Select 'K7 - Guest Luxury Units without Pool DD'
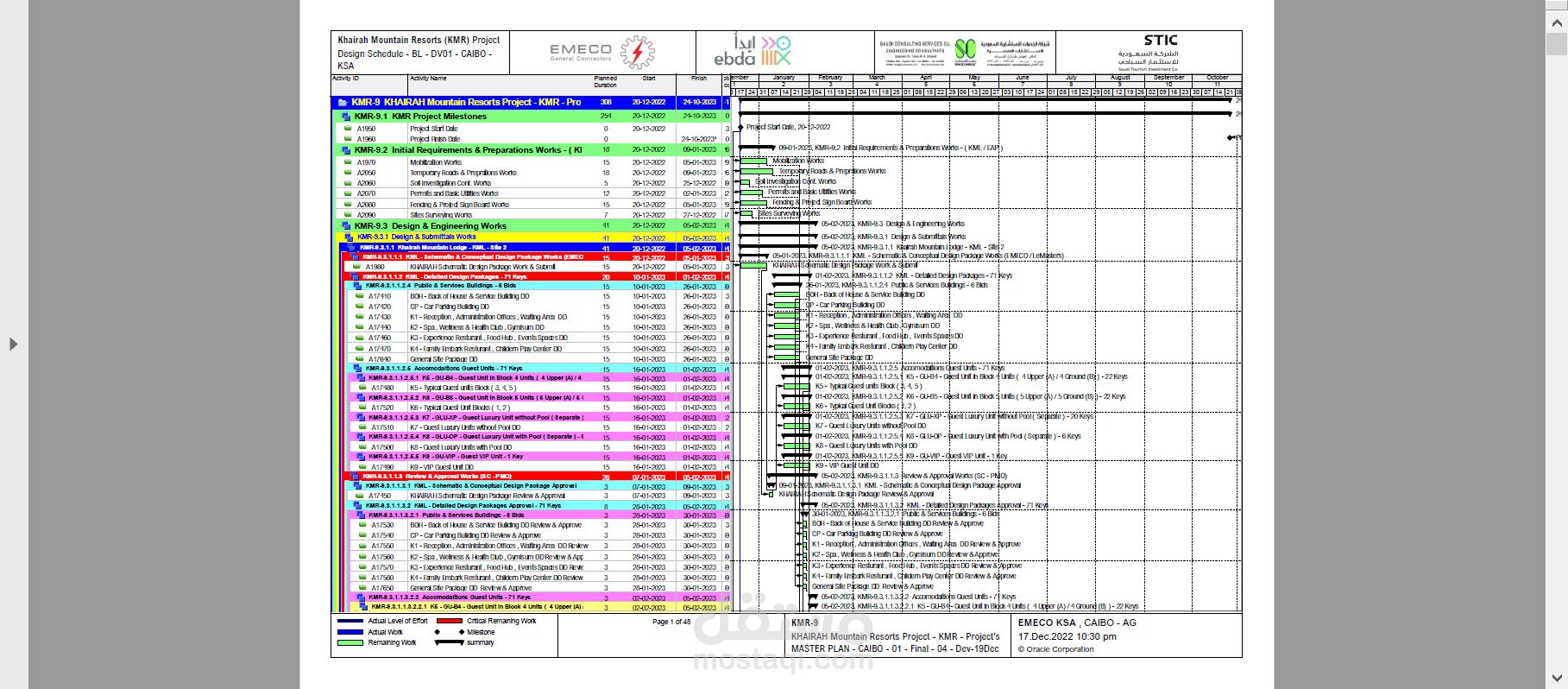 click(465, 427)
